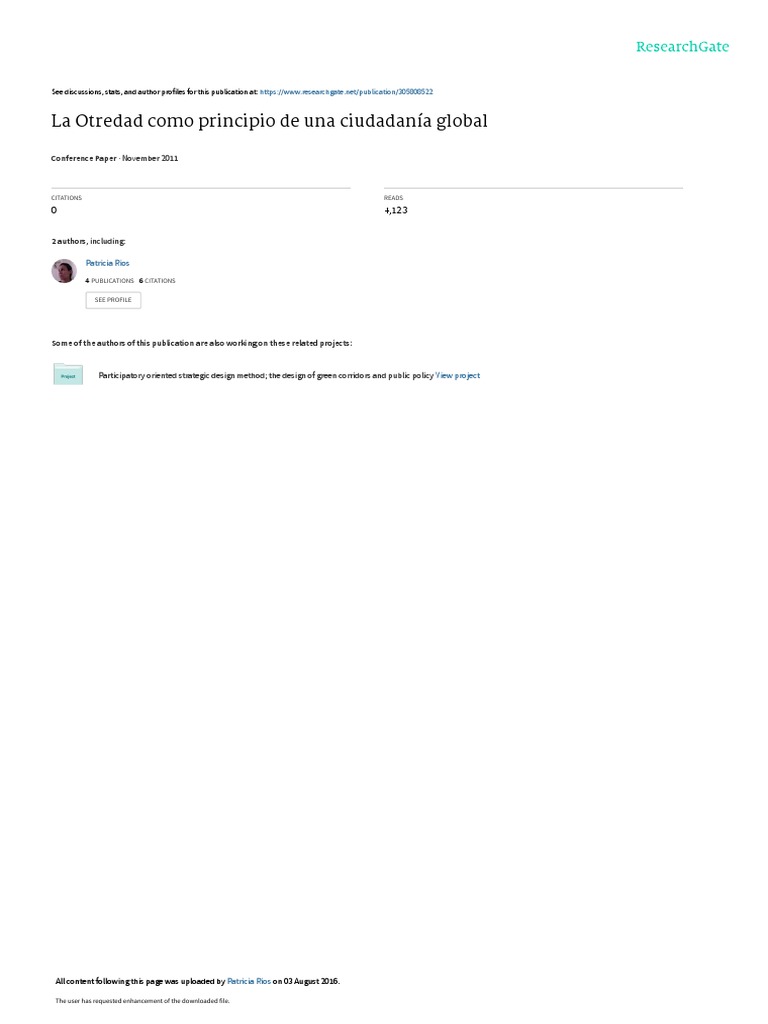The image size is (768, 1024).
Task: Select the 4 PUBLICATIONS stat
Action: pos(110,281)
